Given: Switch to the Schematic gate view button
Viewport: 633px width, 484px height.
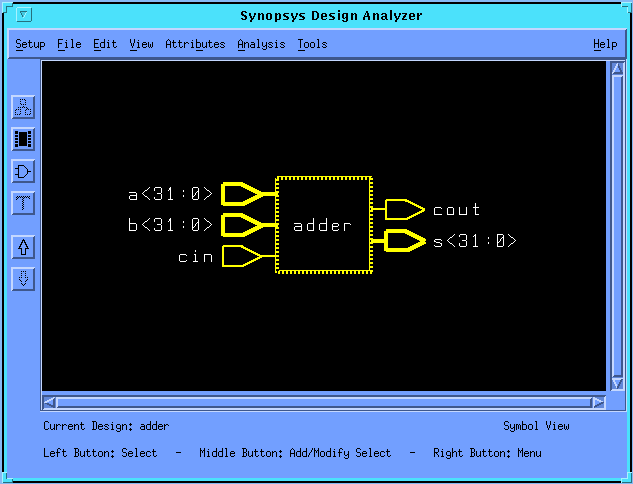Looking at the screenshot, I should pos(23,172).
